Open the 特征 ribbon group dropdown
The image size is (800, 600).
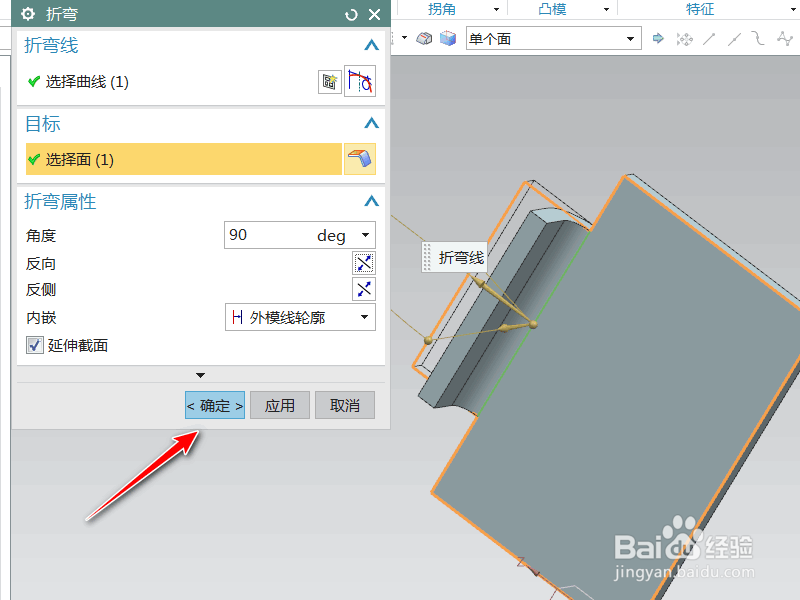click(x=794, y=9)
